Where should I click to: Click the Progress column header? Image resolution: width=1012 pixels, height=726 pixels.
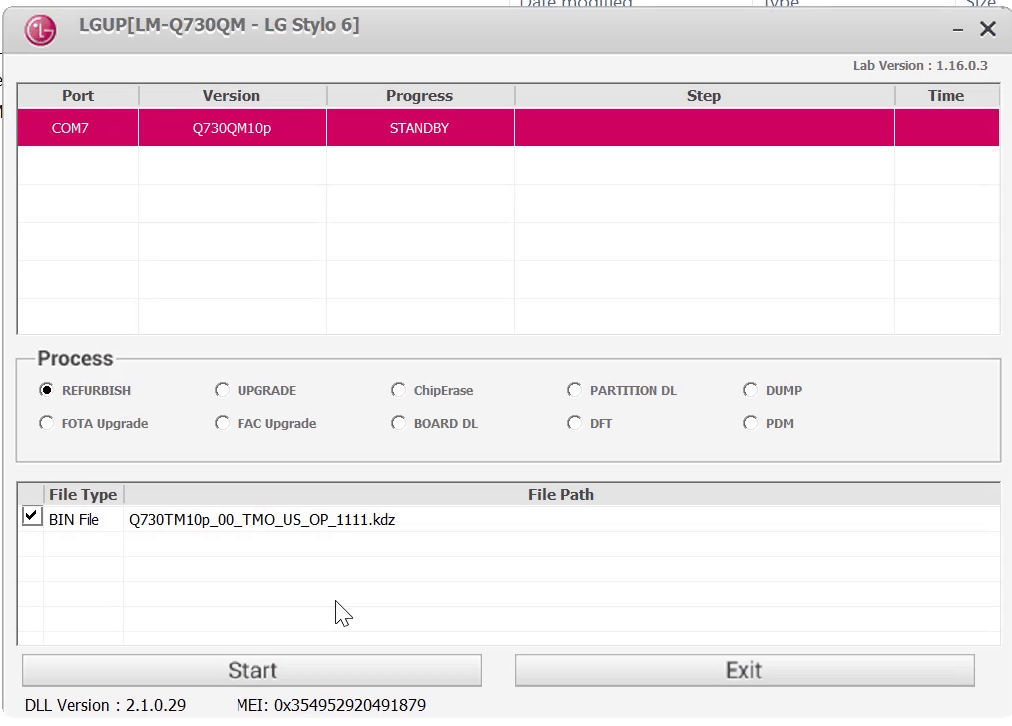tap(419, 95)
